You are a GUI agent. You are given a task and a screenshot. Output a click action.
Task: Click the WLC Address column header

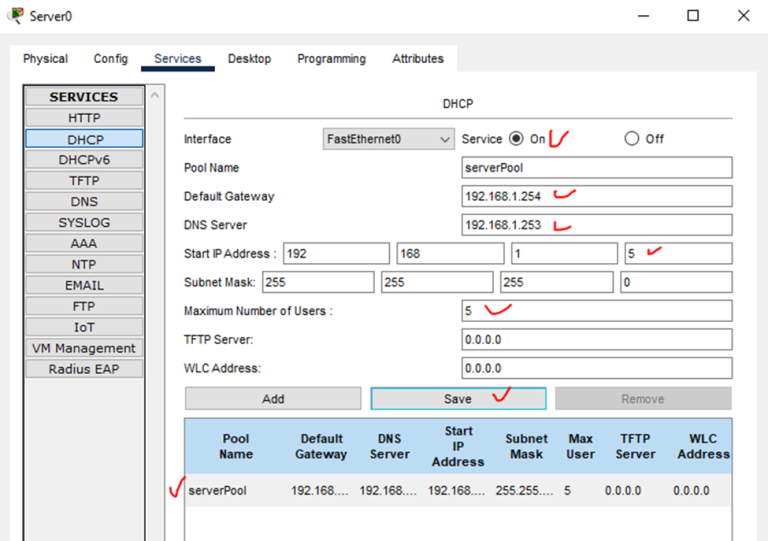coord(703,446)
